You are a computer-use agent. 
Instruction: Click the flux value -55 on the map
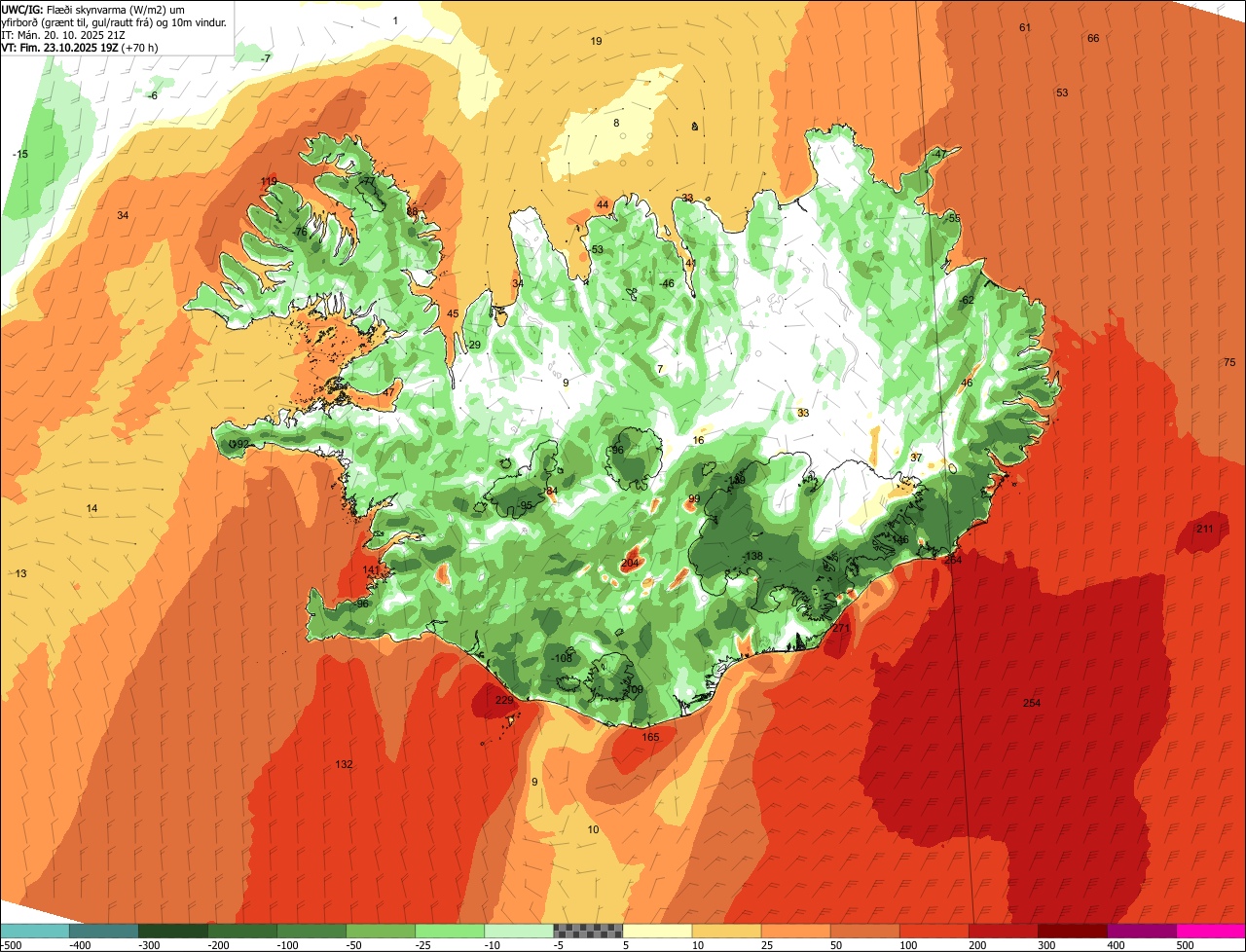(952, 219)
